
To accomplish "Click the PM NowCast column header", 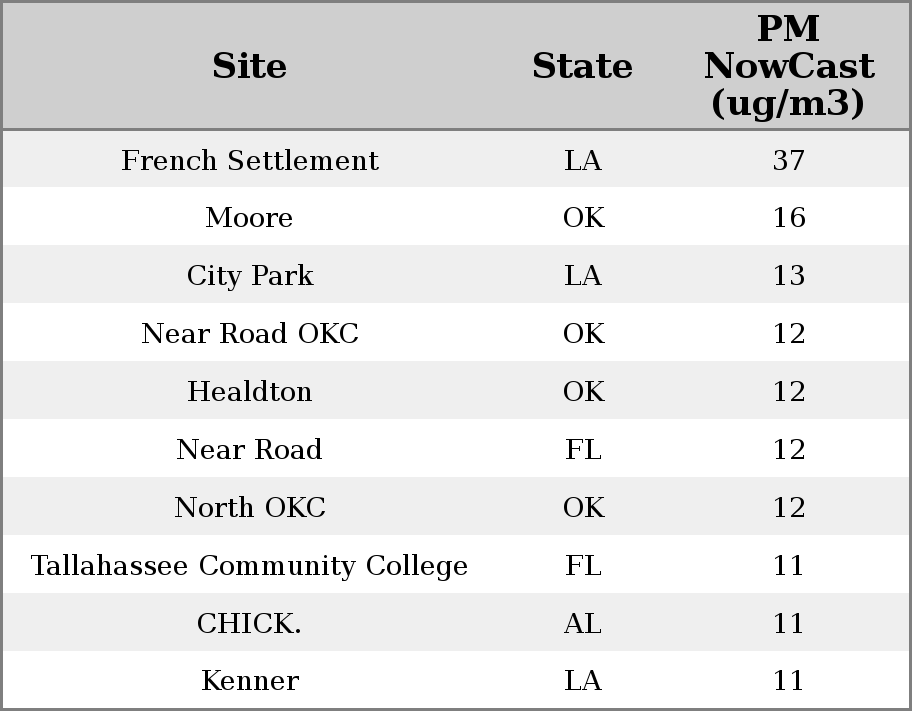I will 788,66.
